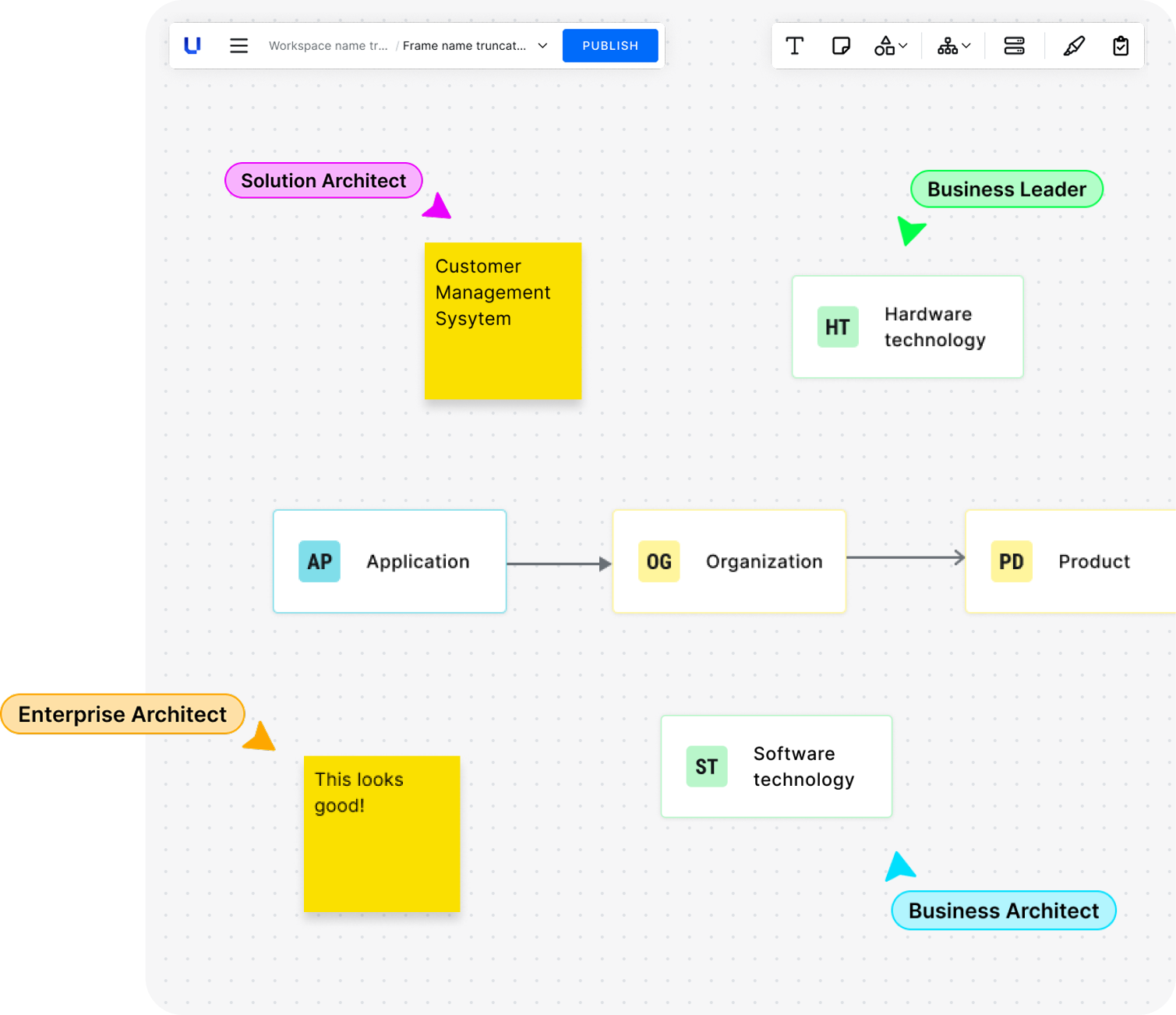Open the Workspace name breadcrumb
The height and width of the screenshot is (1015, 1176).
click(x=328, y=46)
